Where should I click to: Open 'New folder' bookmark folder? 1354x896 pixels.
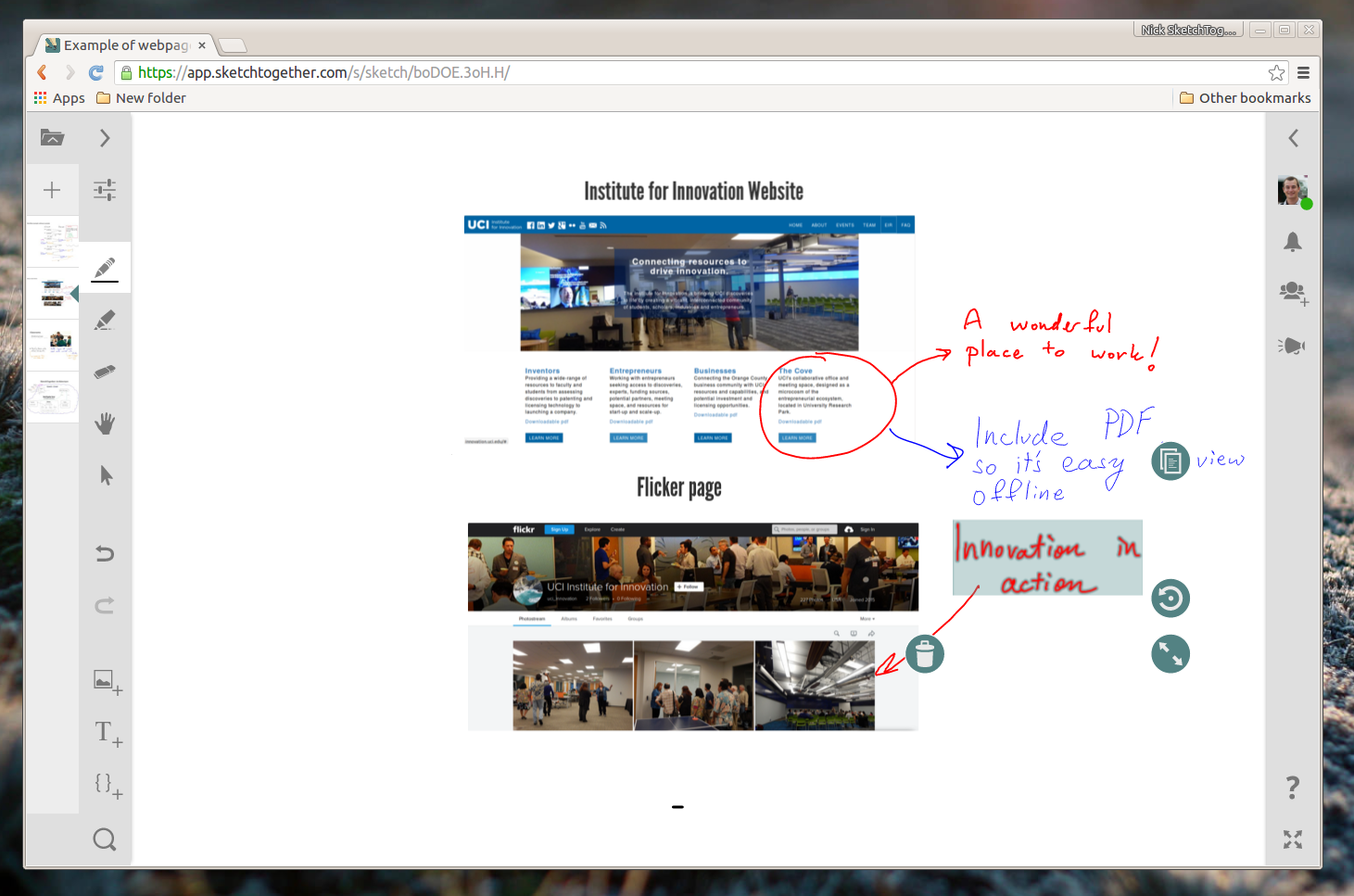tap(141, 98)
